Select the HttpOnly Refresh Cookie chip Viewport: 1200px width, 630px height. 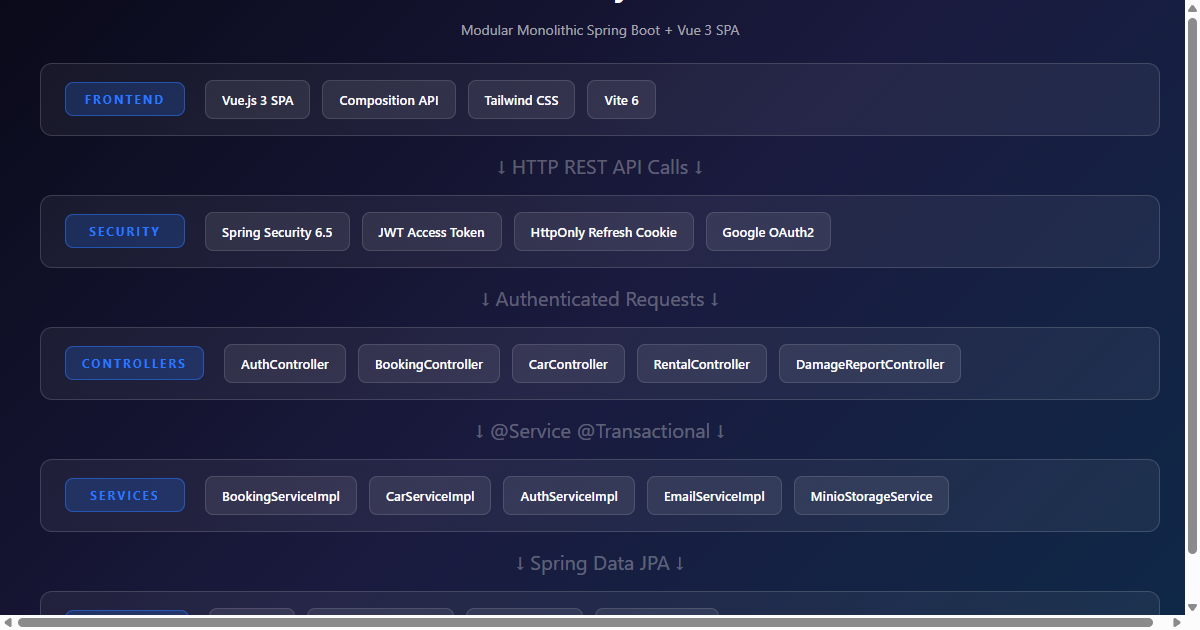(603, 232)
